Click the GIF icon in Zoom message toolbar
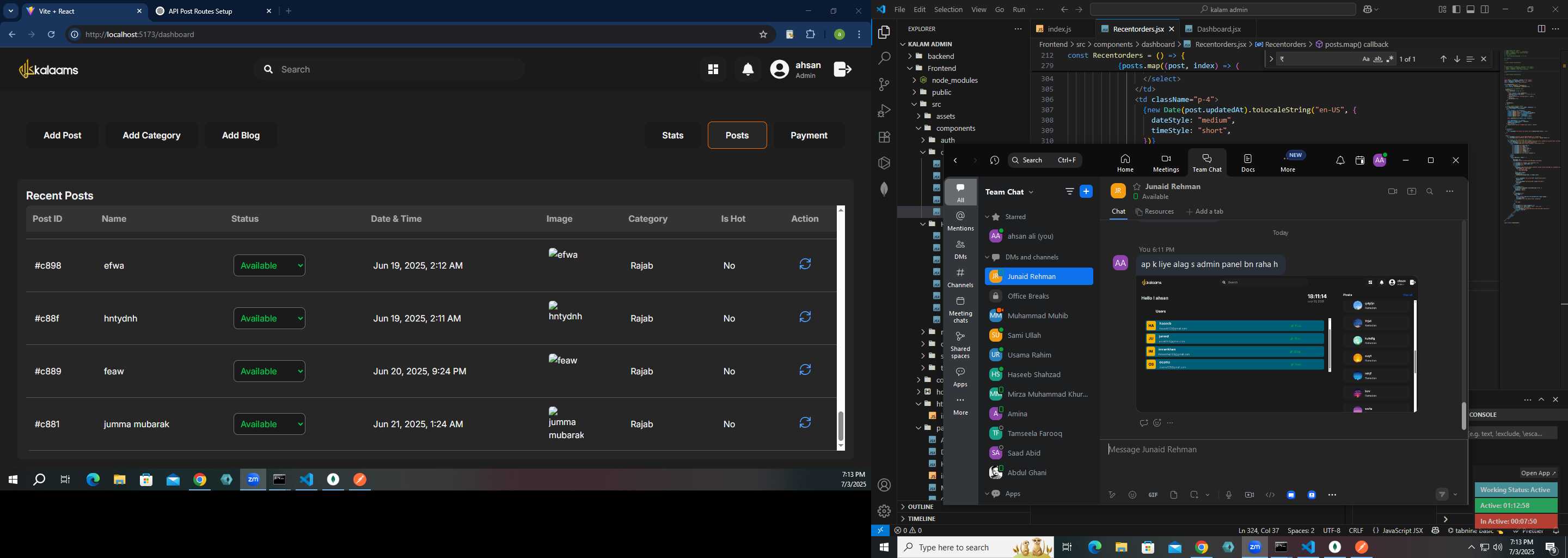 pos(1153,495)
